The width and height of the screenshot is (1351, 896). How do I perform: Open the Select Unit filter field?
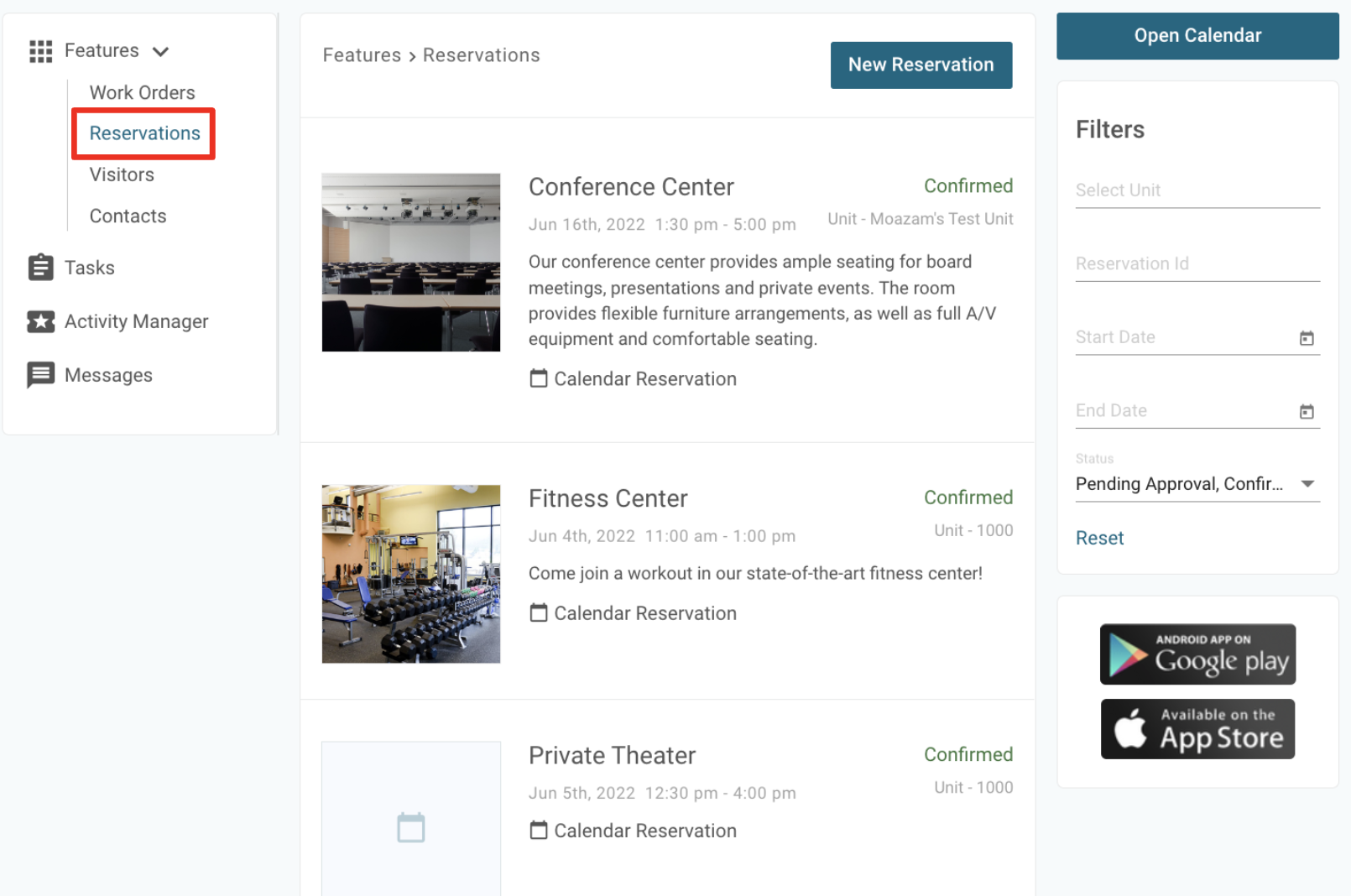coord(1197,190)
